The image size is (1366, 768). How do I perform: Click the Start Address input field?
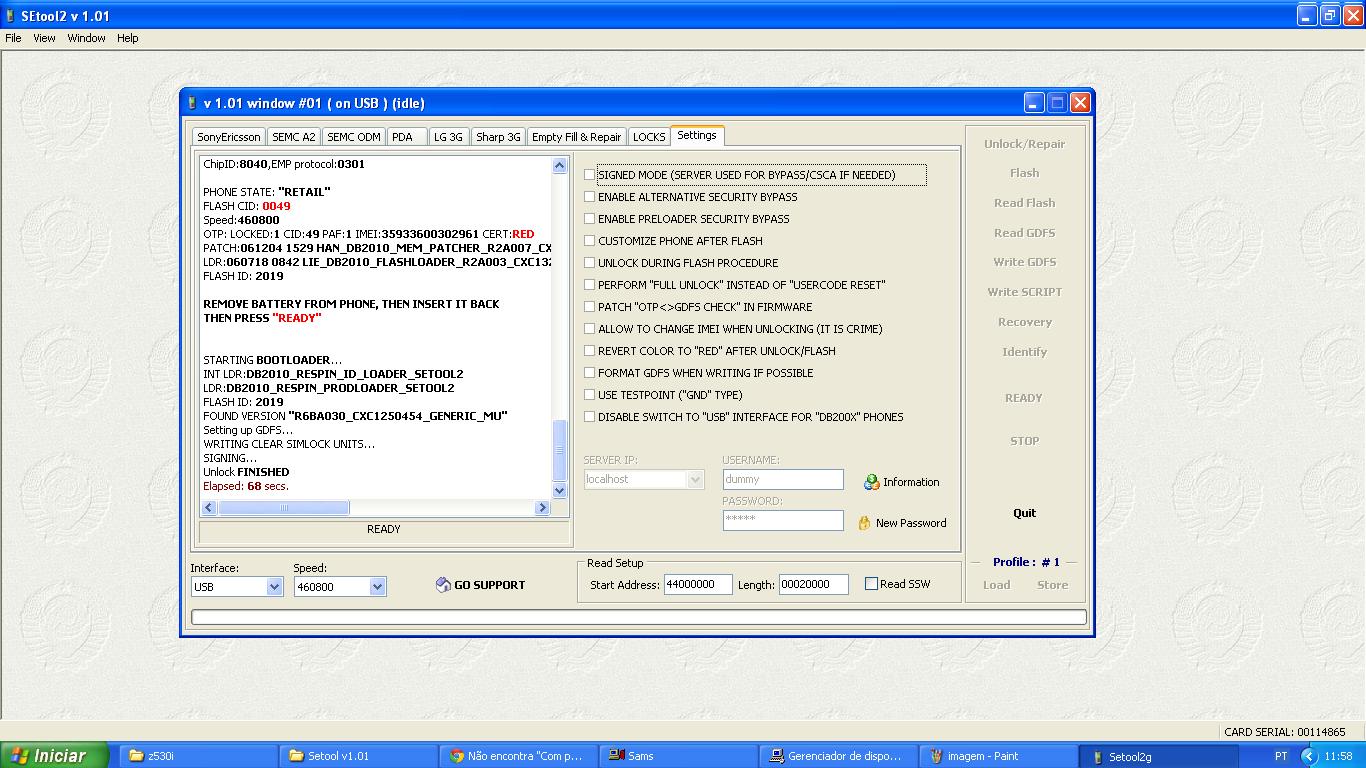[698, 584]
